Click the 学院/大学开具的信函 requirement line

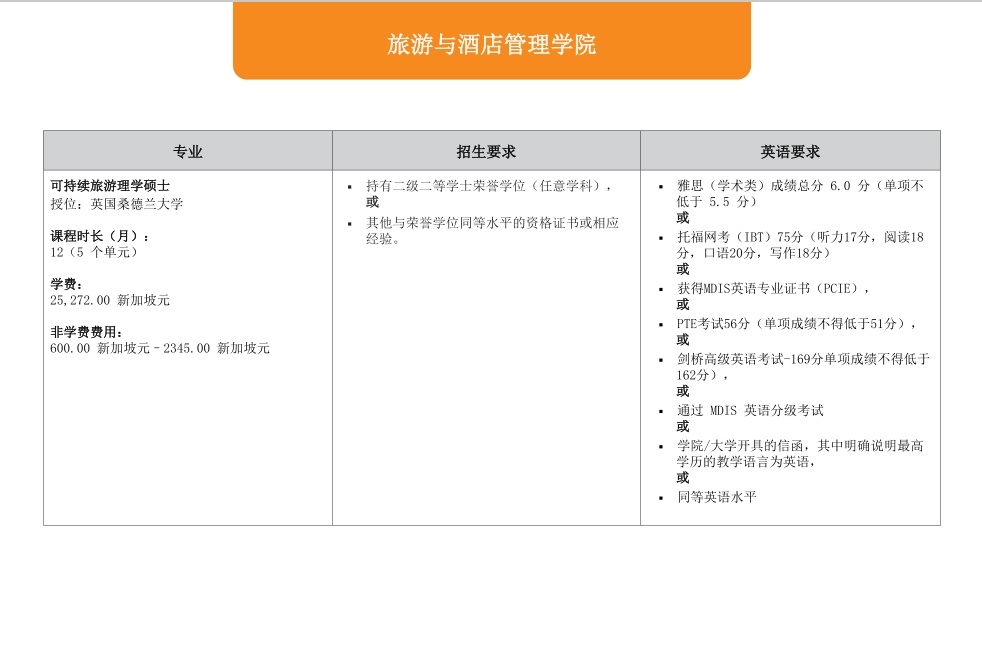(800, 446)
